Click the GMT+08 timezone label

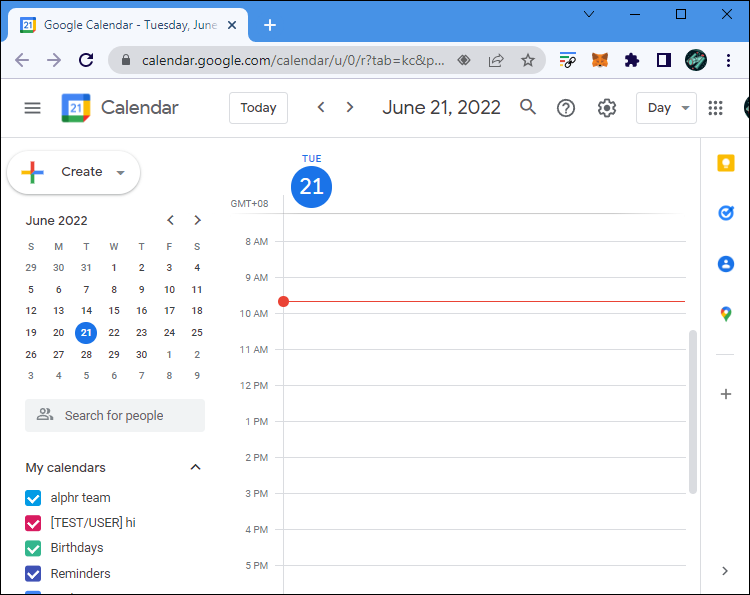click(x=249, y=204)
